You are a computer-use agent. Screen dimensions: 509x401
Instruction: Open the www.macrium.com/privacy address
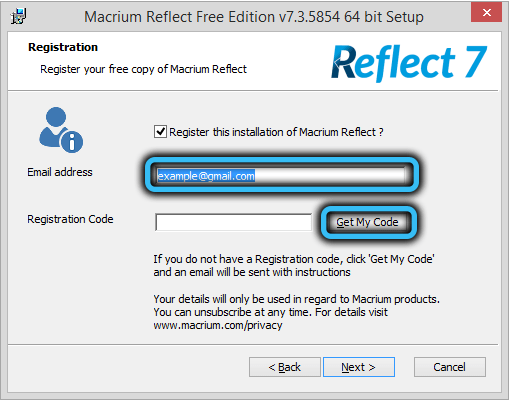pos(218,325)
